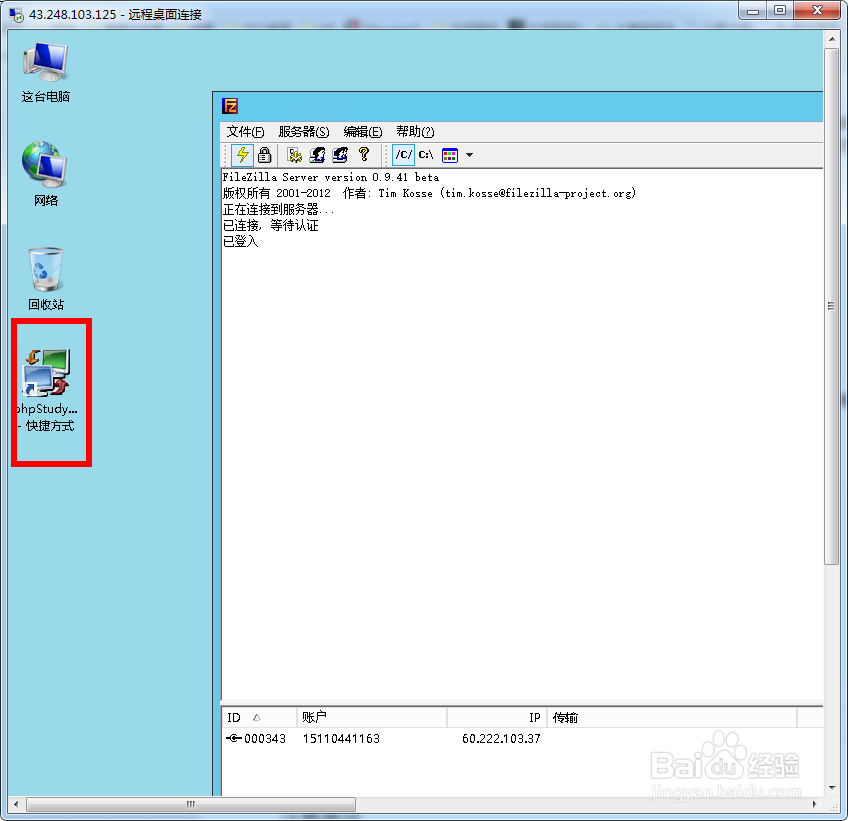Select the 回收站 recycle bin icon
848x821 pixels.
click(x=46, y=279)
